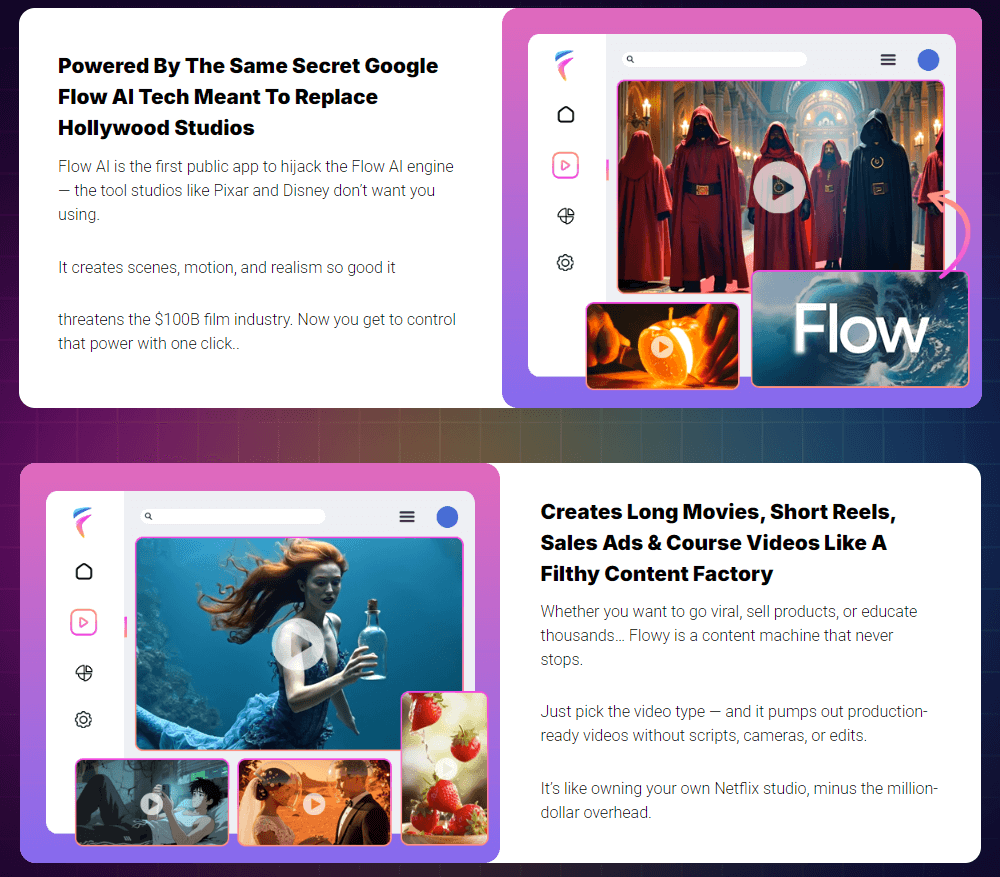Click the search bar in the bottom mockup
The image size is (1000, 877).
click(x=233, y=515)
